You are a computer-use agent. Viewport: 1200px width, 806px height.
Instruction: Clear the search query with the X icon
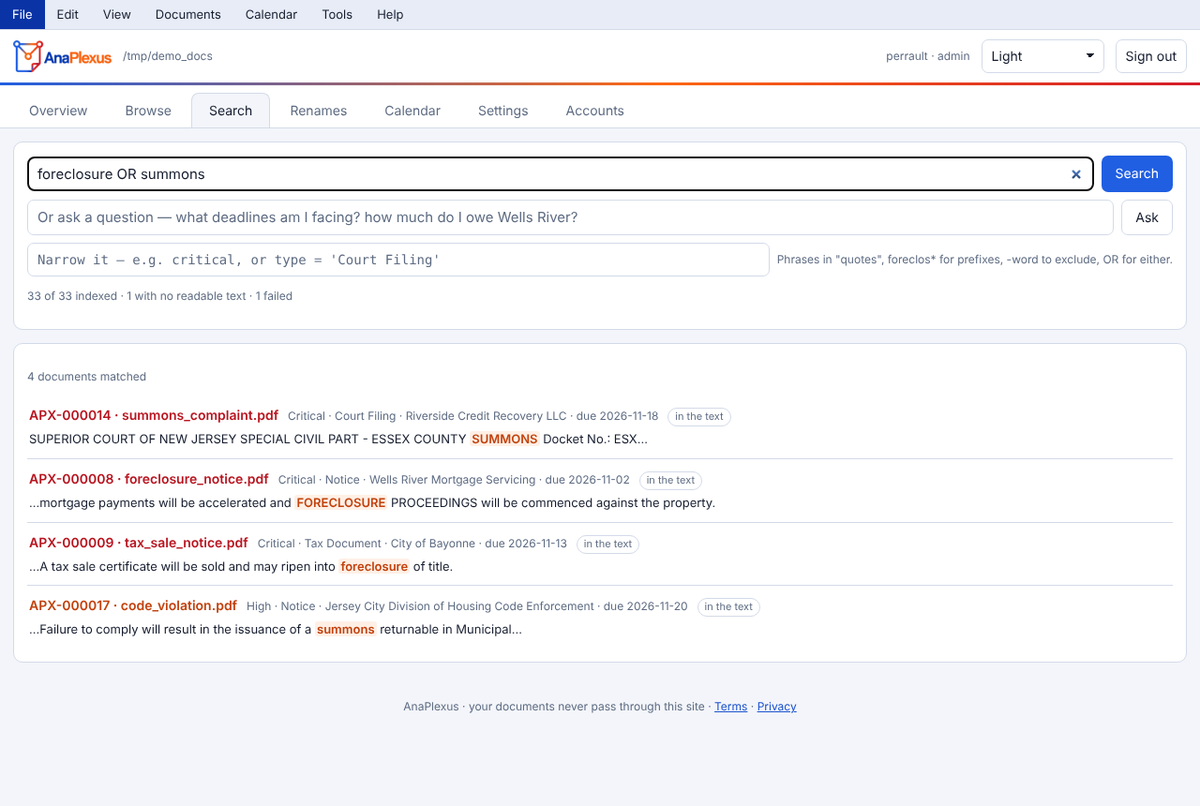[1076, 174]
